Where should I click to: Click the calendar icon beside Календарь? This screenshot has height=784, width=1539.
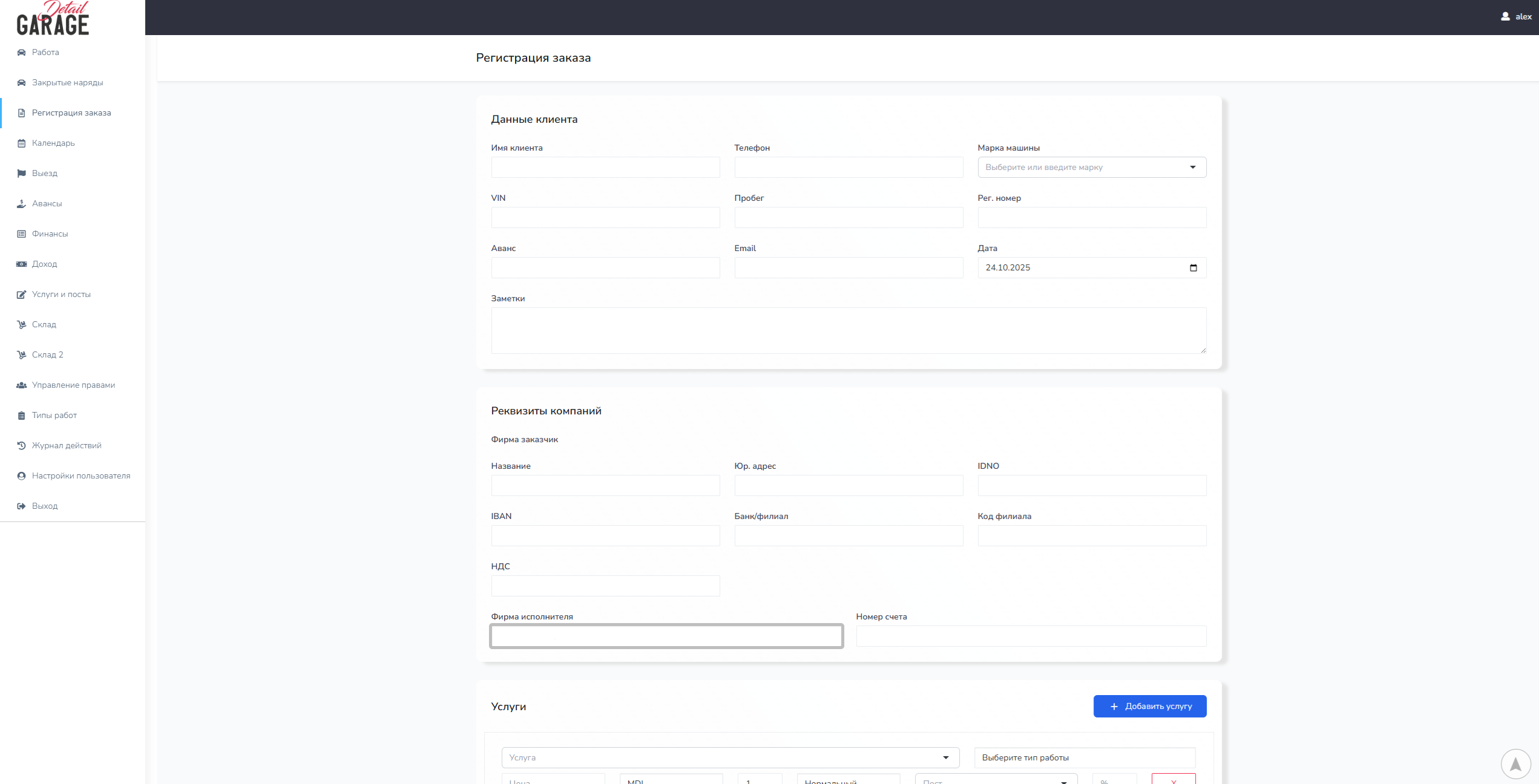[x=21, y=143]
